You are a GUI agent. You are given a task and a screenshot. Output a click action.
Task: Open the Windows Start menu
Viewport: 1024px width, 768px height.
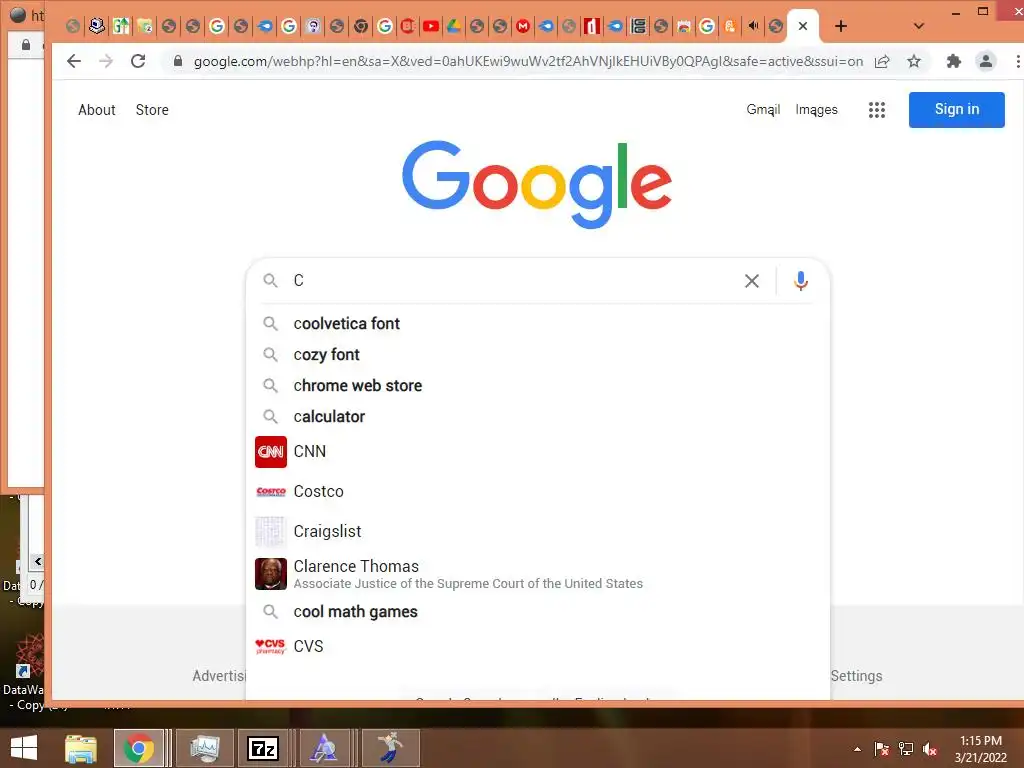(24, 748)
